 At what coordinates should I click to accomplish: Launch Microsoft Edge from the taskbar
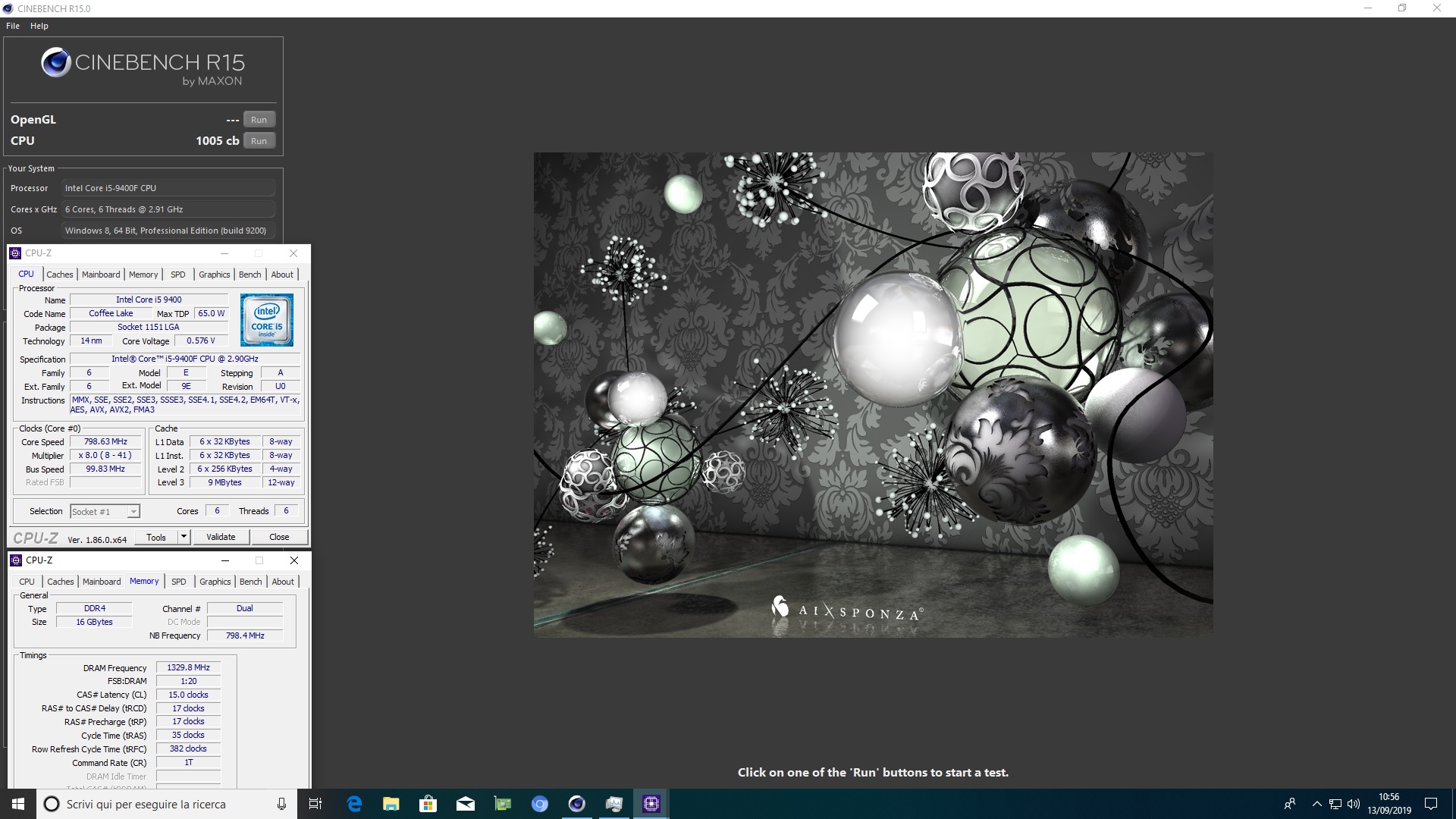click(x=354, y=804)
